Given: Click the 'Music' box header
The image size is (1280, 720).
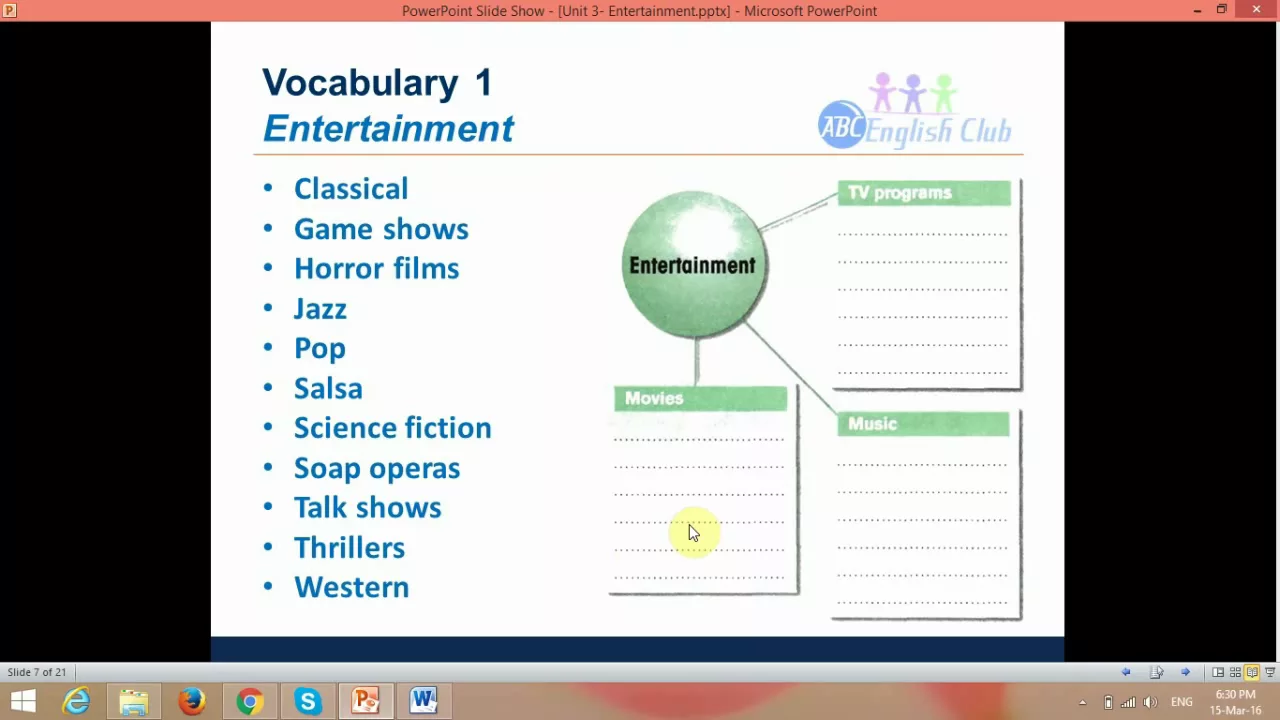Looking at the screenshot, I should coord(923,424).
